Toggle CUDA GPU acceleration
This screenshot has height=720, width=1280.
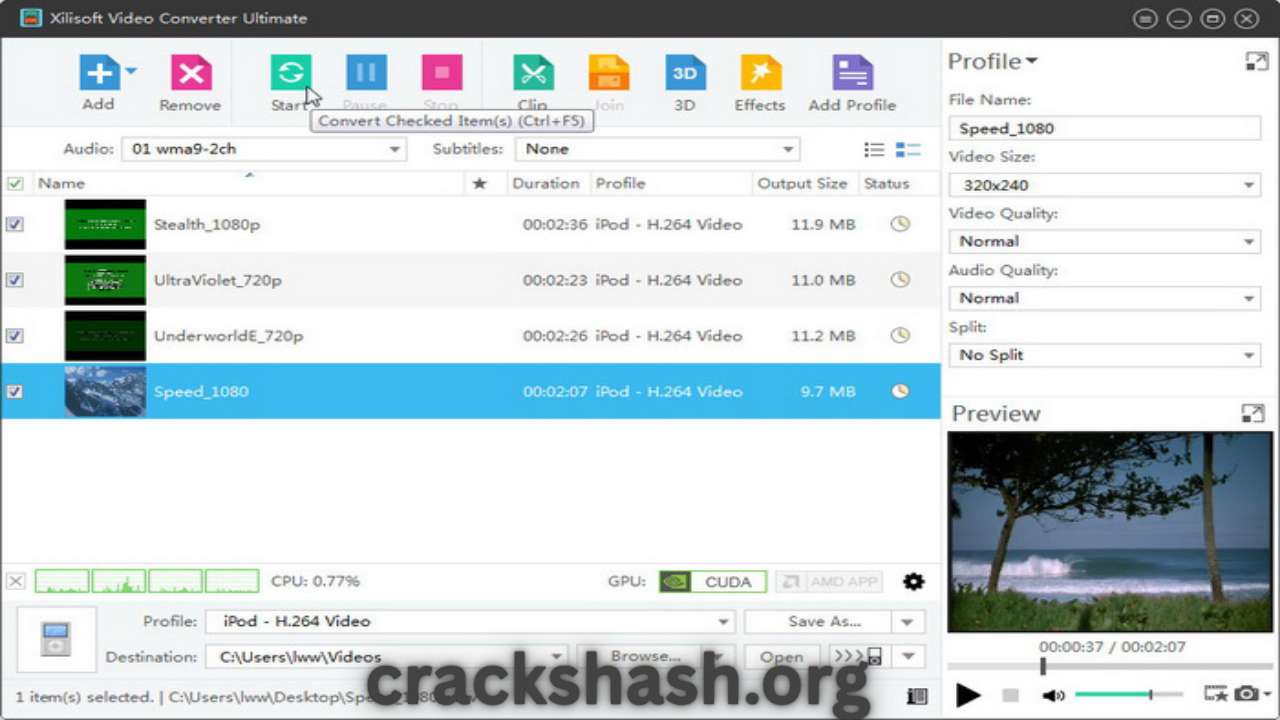click(x=712, y=582)
